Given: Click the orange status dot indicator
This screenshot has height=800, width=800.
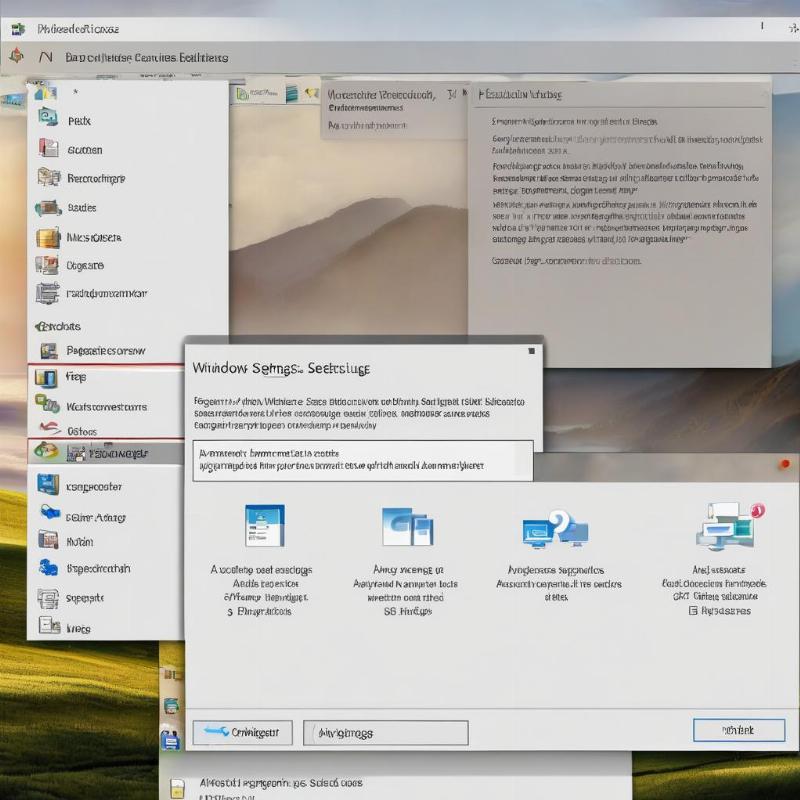Looking at the screenshot, I should (783, 463).
